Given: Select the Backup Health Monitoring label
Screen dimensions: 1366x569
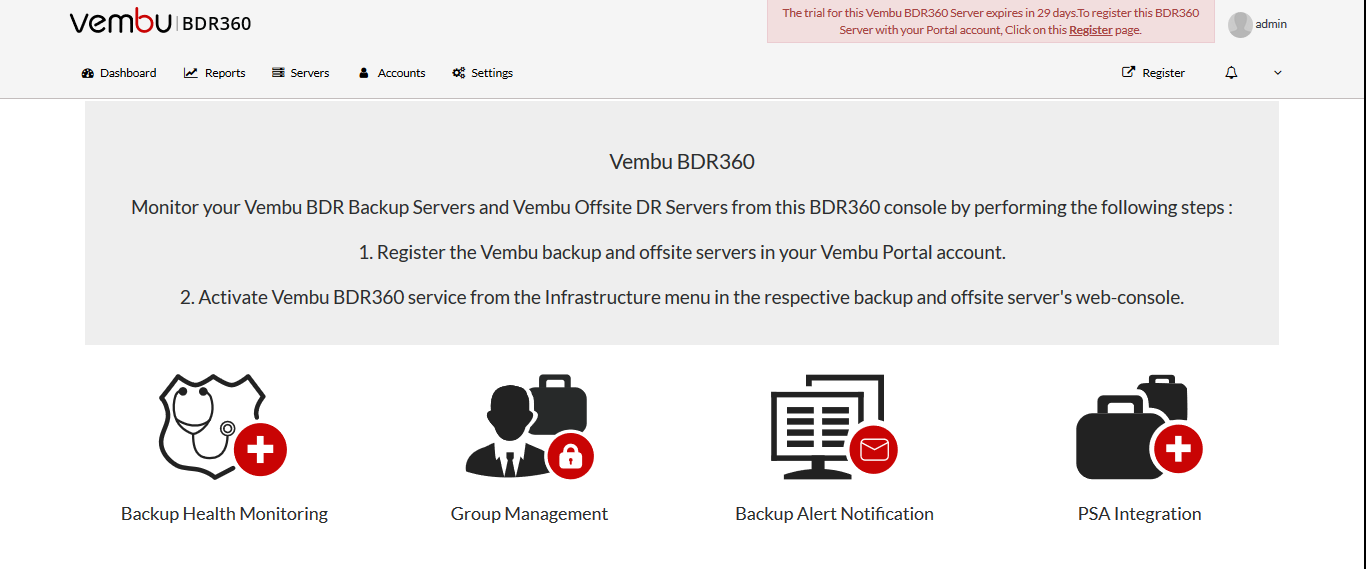Looking at the screenshot, I should tap(224, 514).
